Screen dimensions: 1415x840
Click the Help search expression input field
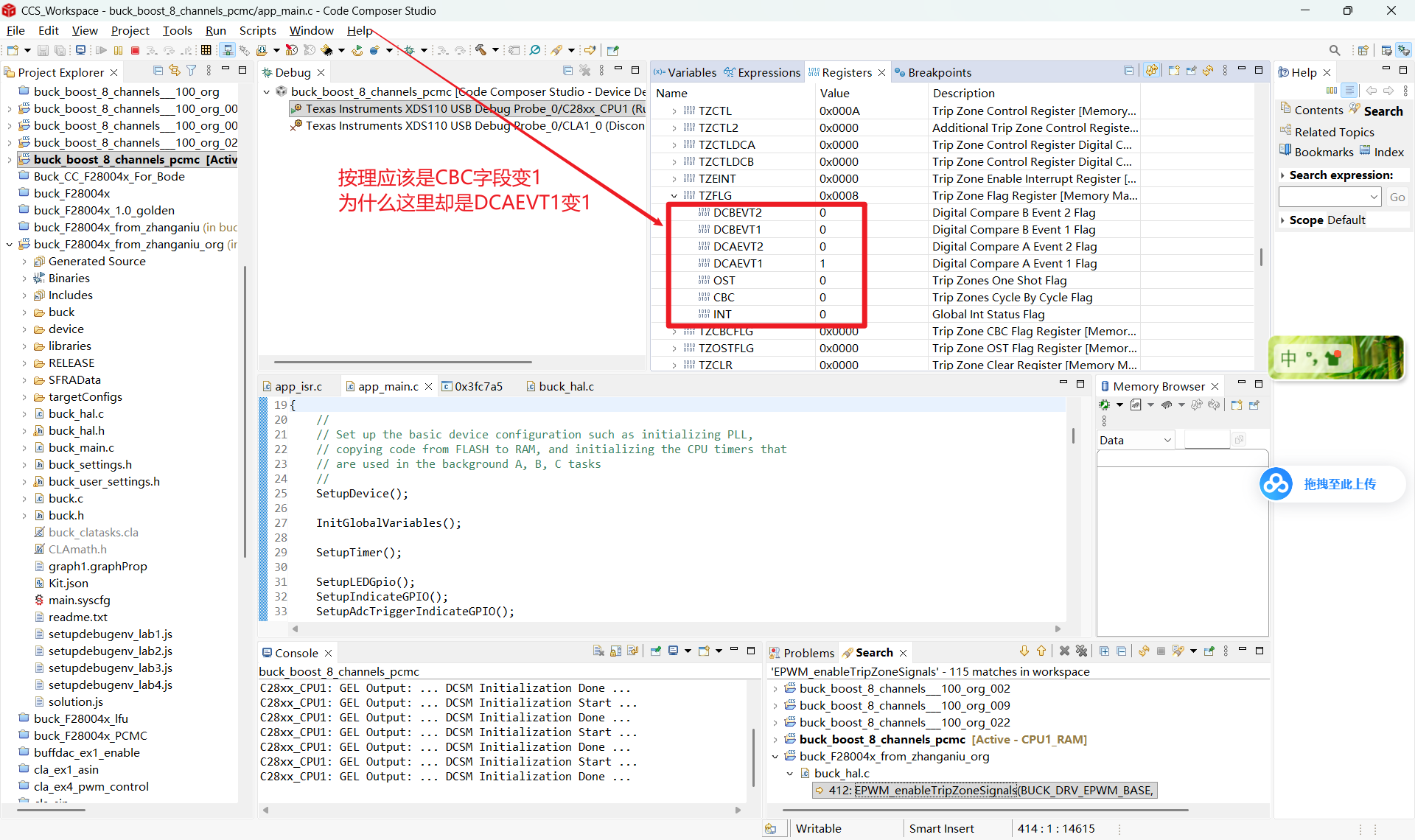(x=1330, y=197)
